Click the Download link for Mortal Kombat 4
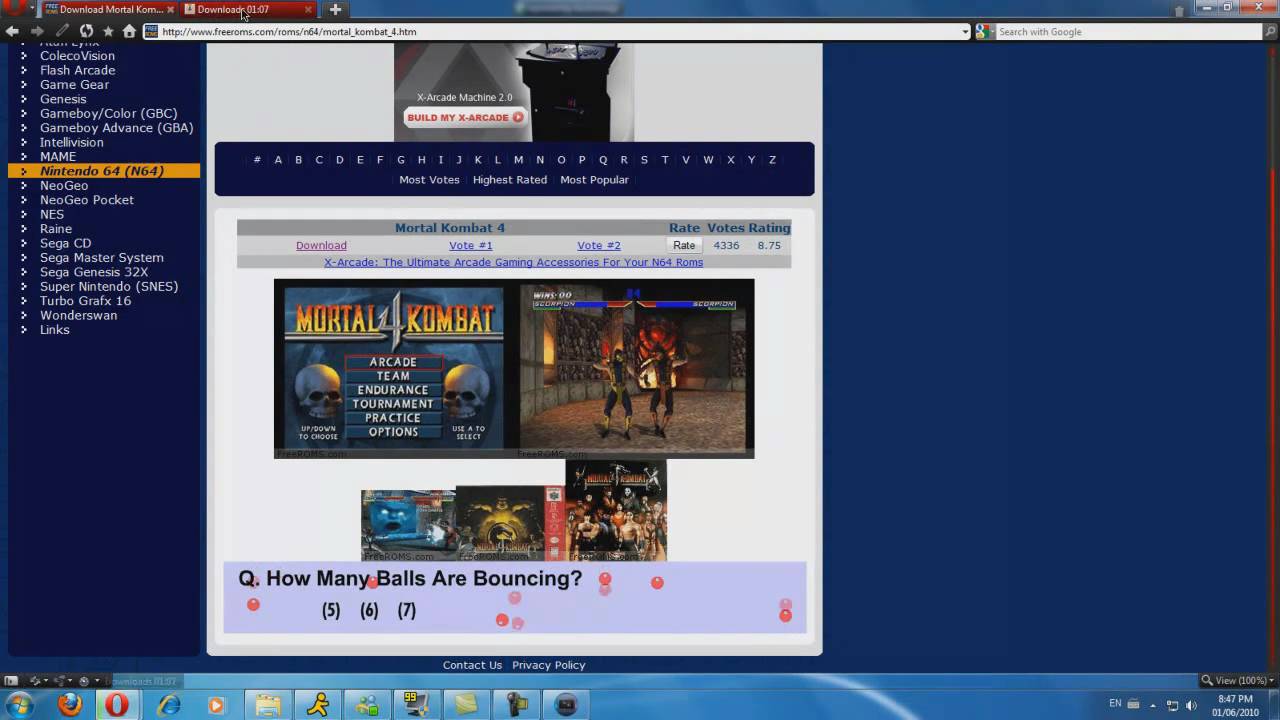1280x720 pixels. pyautogui.click(x=321, y=245)
